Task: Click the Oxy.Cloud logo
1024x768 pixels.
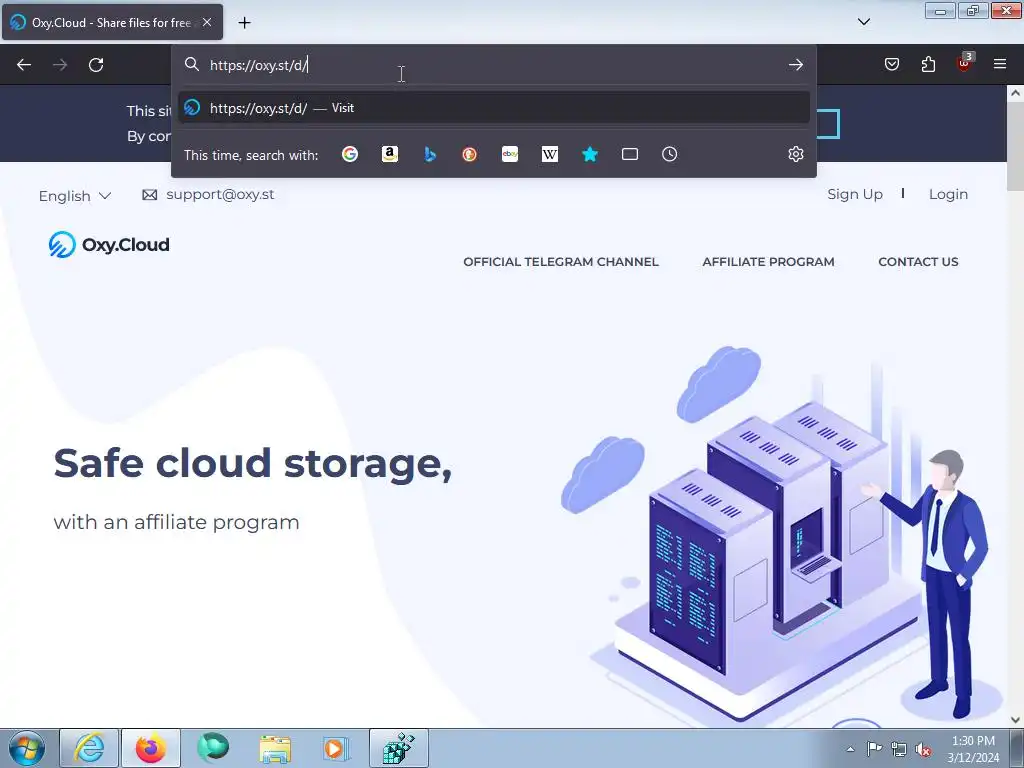Action: (x=109, y=245)
